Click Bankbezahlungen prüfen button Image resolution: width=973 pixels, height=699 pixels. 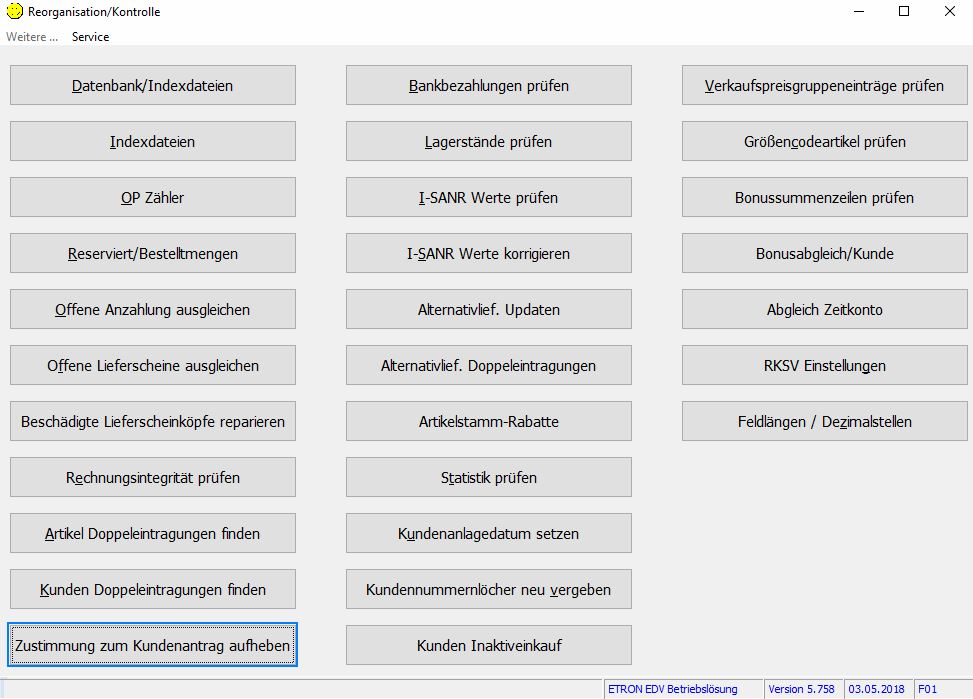click(x=489, y=86)
